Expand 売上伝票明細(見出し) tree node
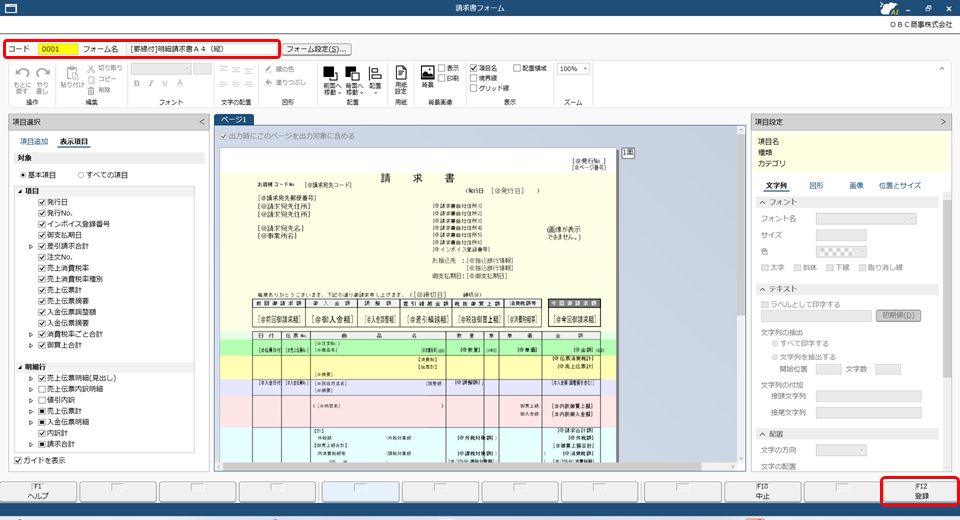The image size is (960, 520). [31, 379]
